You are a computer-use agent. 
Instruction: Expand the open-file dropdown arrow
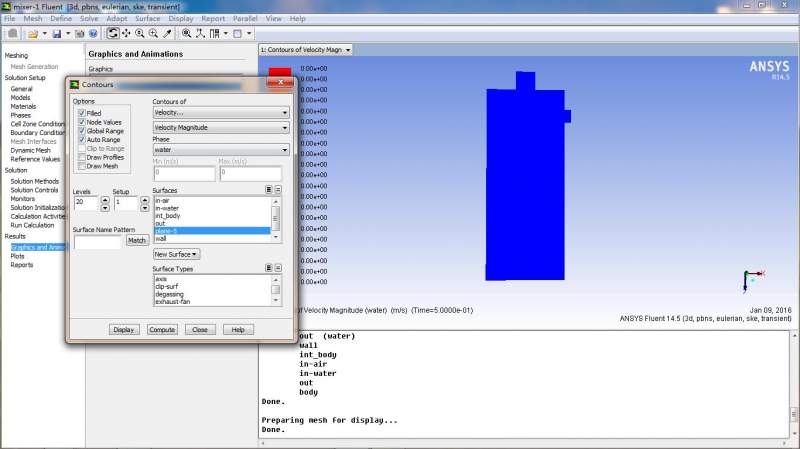click(44, 34)
